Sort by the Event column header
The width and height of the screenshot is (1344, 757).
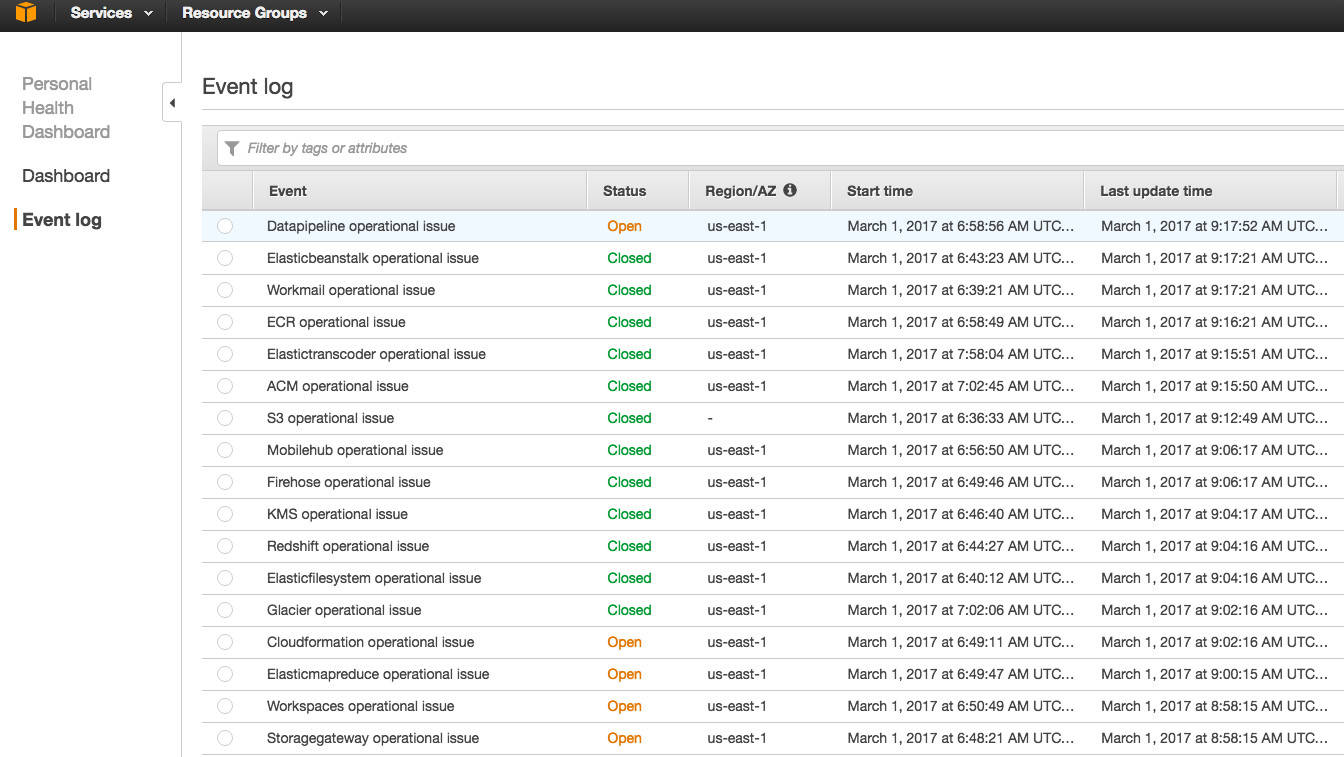[x=288, y=191]
